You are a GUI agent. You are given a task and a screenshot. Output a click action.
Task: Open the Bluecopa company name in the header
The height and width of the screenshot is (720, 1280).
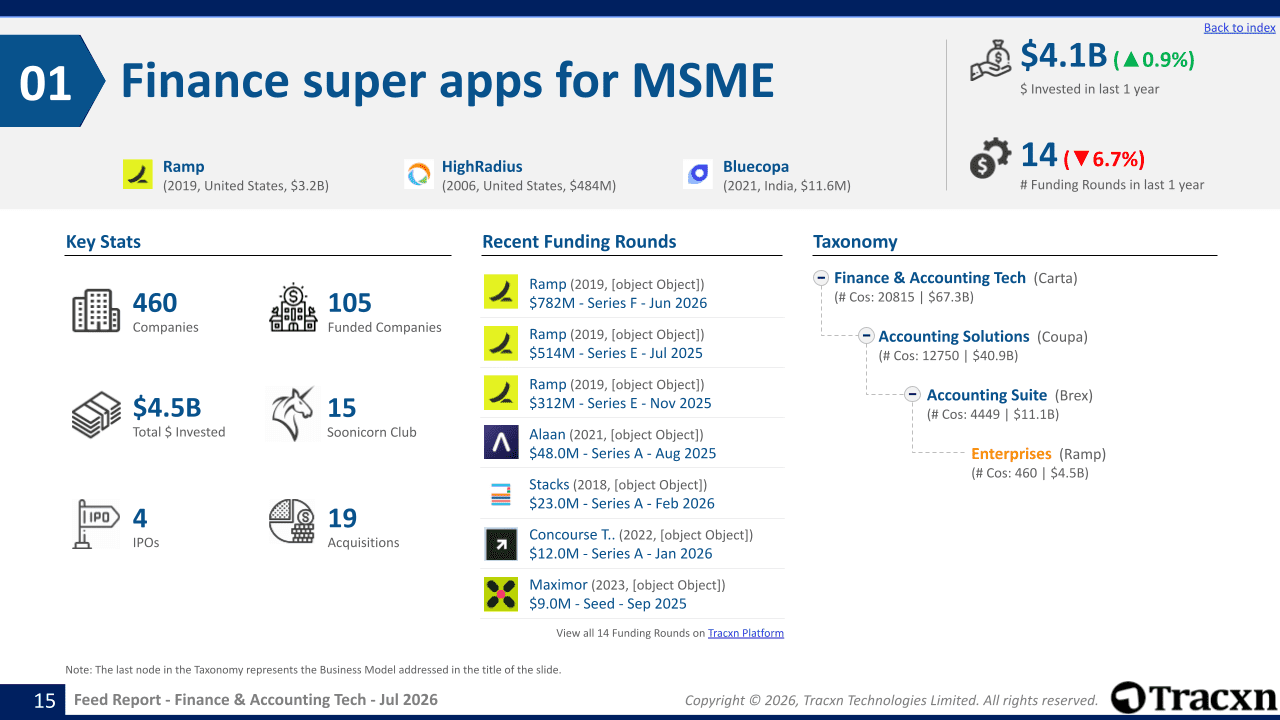coord(756,167)
